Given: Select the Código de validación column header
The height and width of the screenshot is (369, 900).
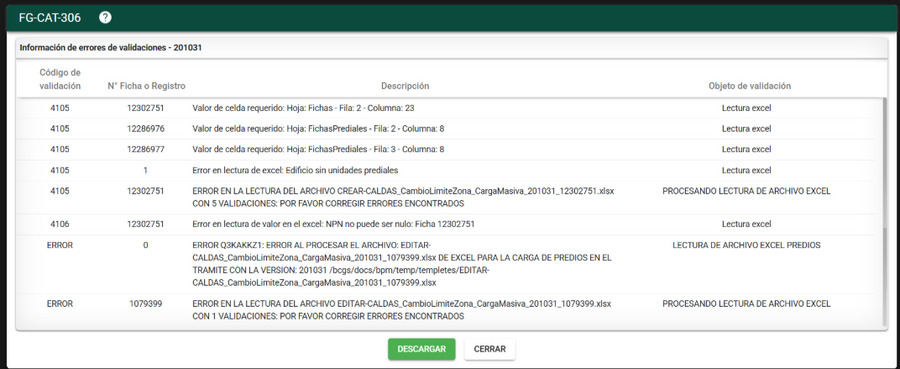Looking at the screenshot, I should point(60,79).
